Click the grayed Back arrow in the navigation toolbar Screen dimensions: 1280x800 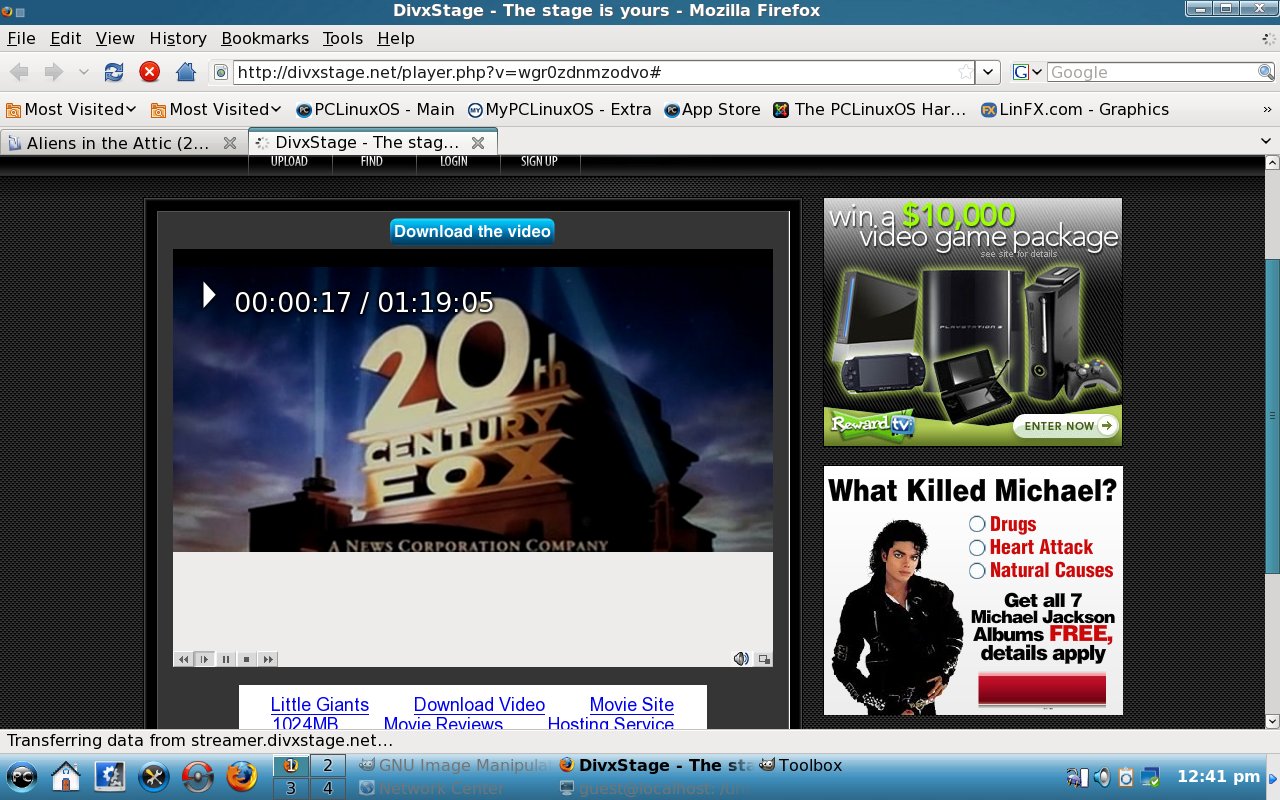pos(20,72)
